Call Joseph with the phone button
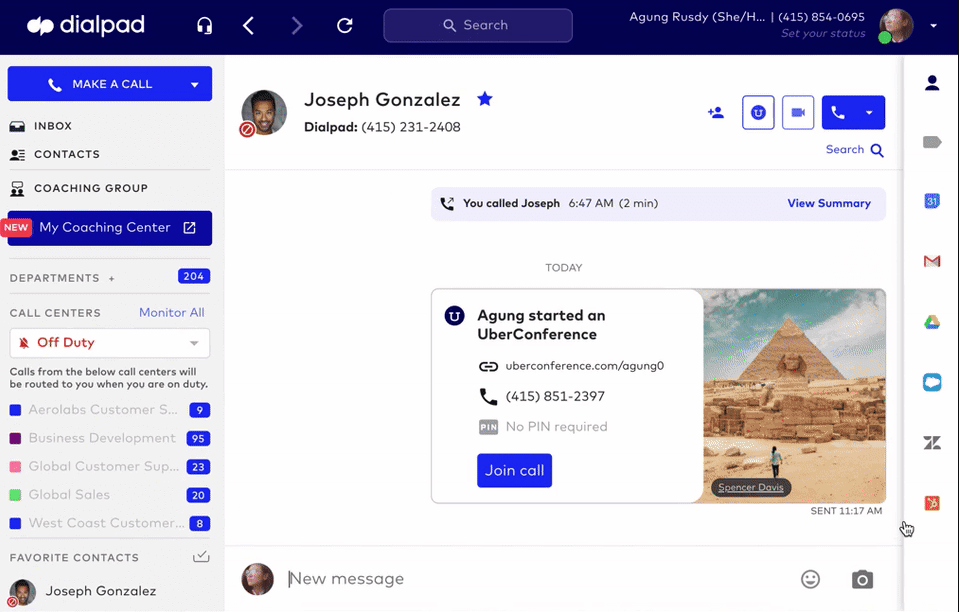 (x=837, y=112)
